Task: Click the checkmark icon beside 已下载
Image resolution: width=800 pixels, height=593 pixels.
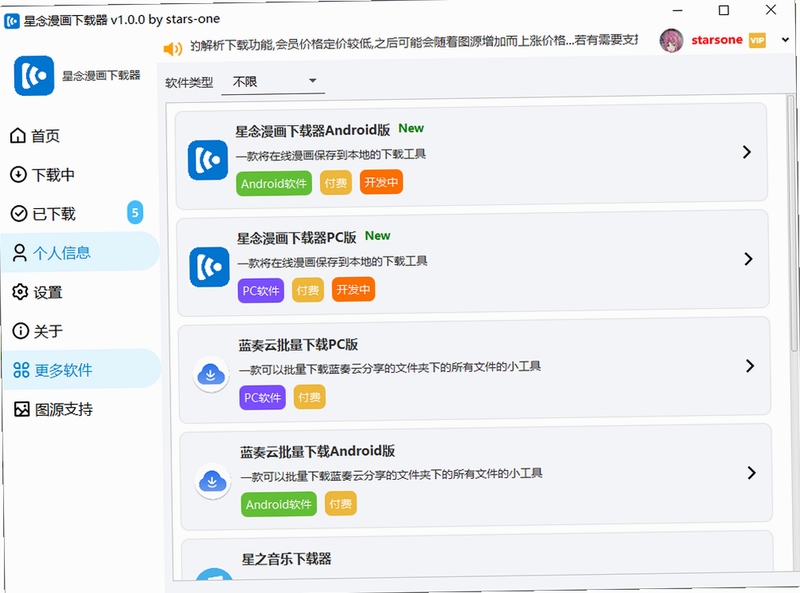Action: 19,213
